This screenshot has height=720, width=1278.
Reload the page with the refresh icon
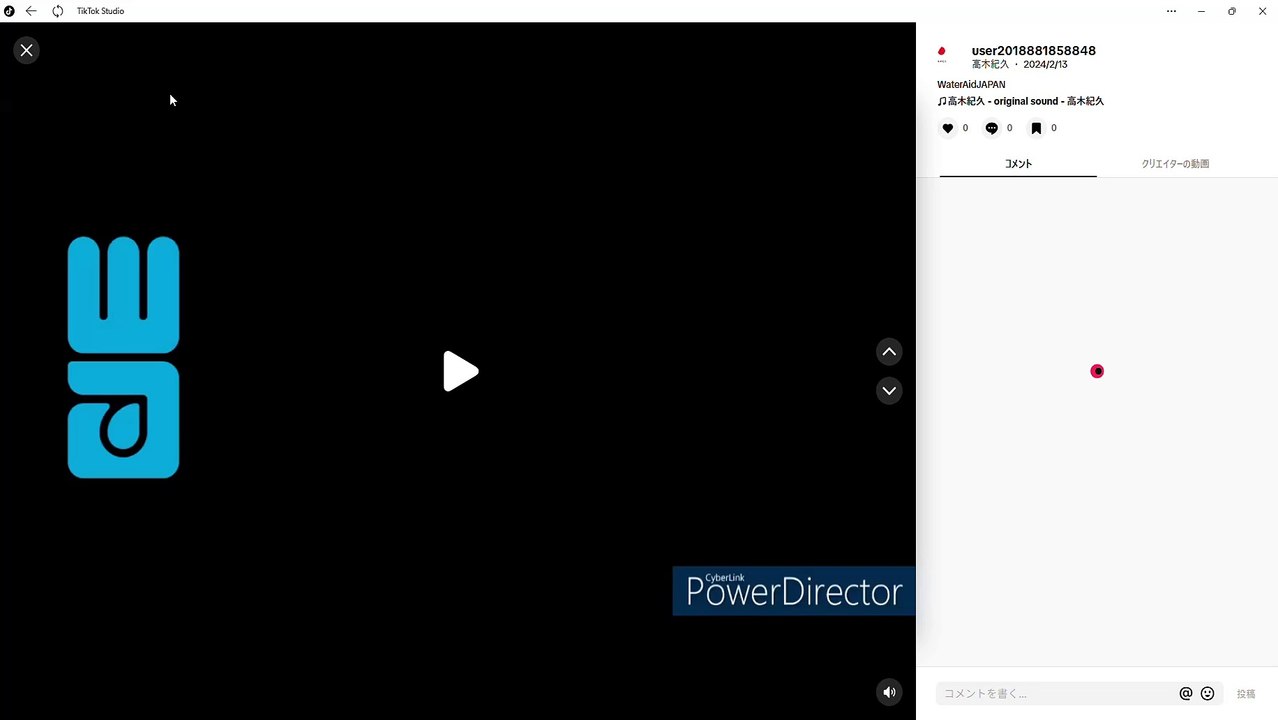[58, 11]
